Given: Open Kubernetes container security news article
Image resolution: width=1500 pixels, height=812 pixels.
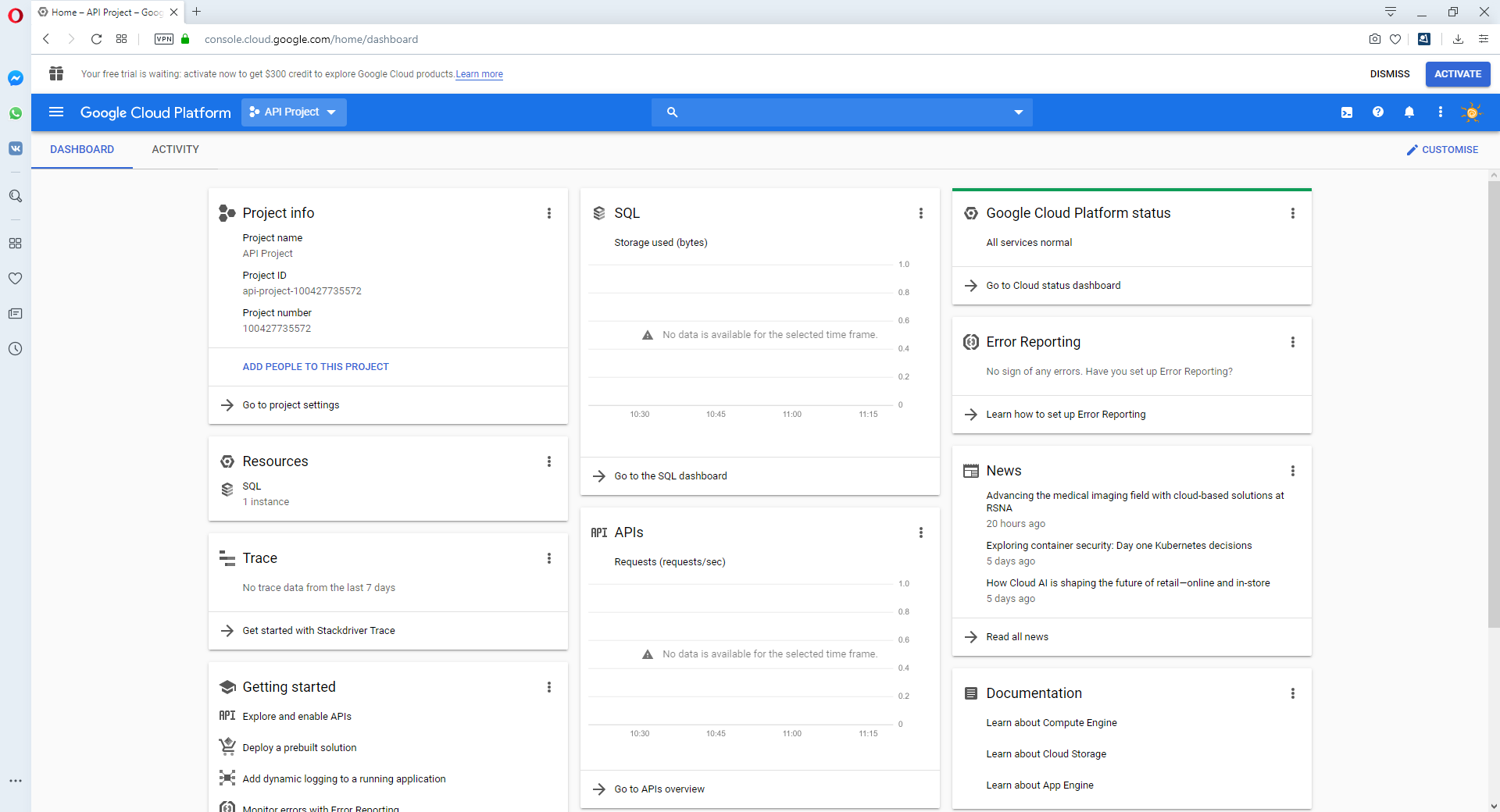Looking at the screenshot, I should click(x=1119, y=546).
